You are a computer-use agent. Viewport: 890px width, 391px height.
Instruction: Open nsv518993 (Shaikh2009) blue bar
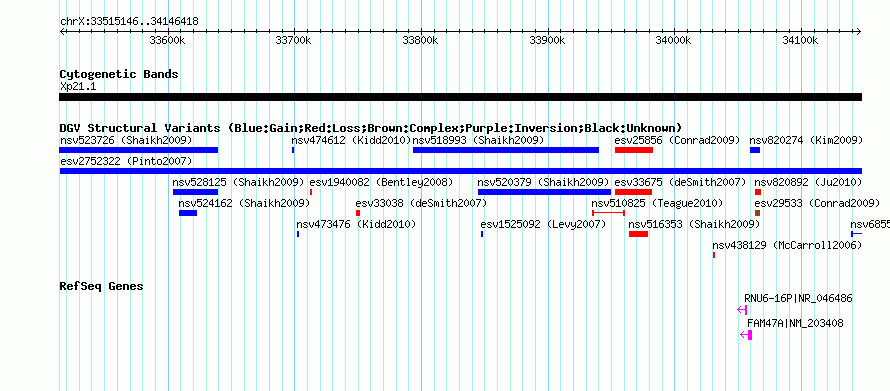(x=506, y=150)
